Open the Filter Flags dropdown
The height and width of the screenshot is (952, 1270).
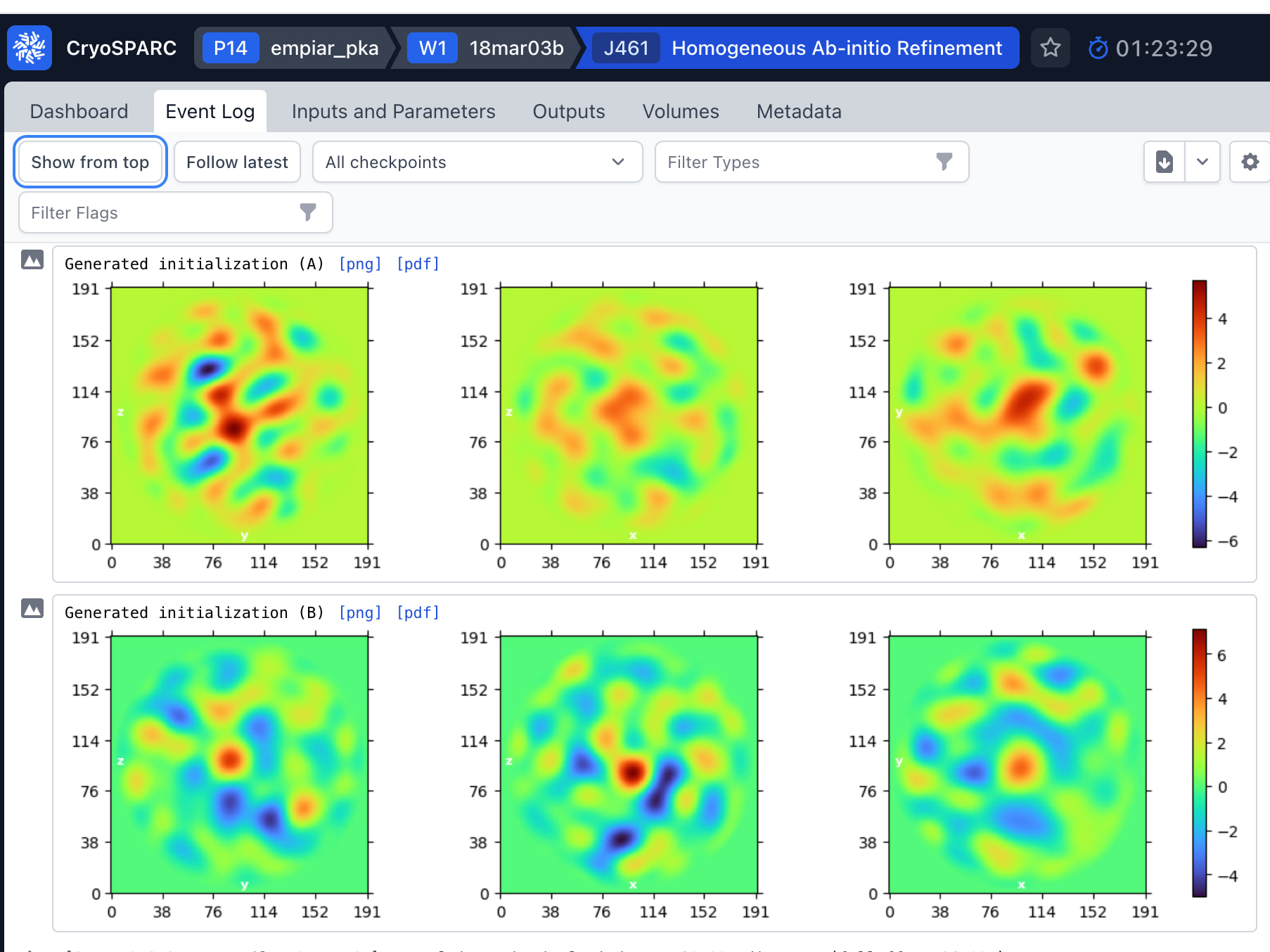tap(175, 212)
